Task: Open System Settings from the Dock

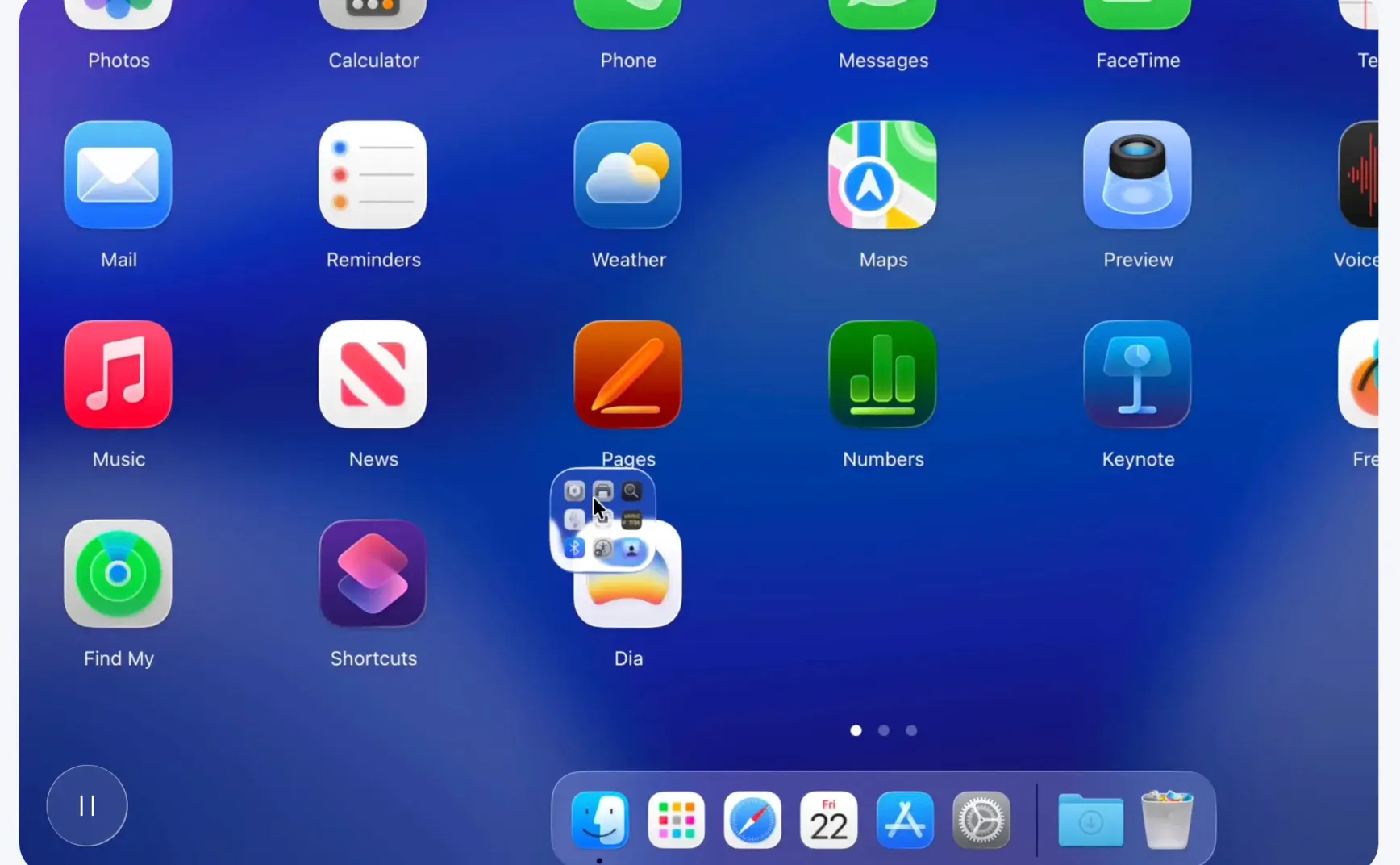Action: [x=981, y=820]
